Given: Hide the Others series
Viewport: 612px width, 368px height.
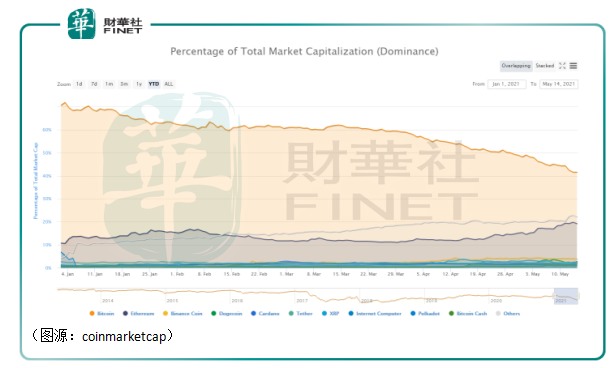Looking at the screenshot, I should click(x=508, y=313).
